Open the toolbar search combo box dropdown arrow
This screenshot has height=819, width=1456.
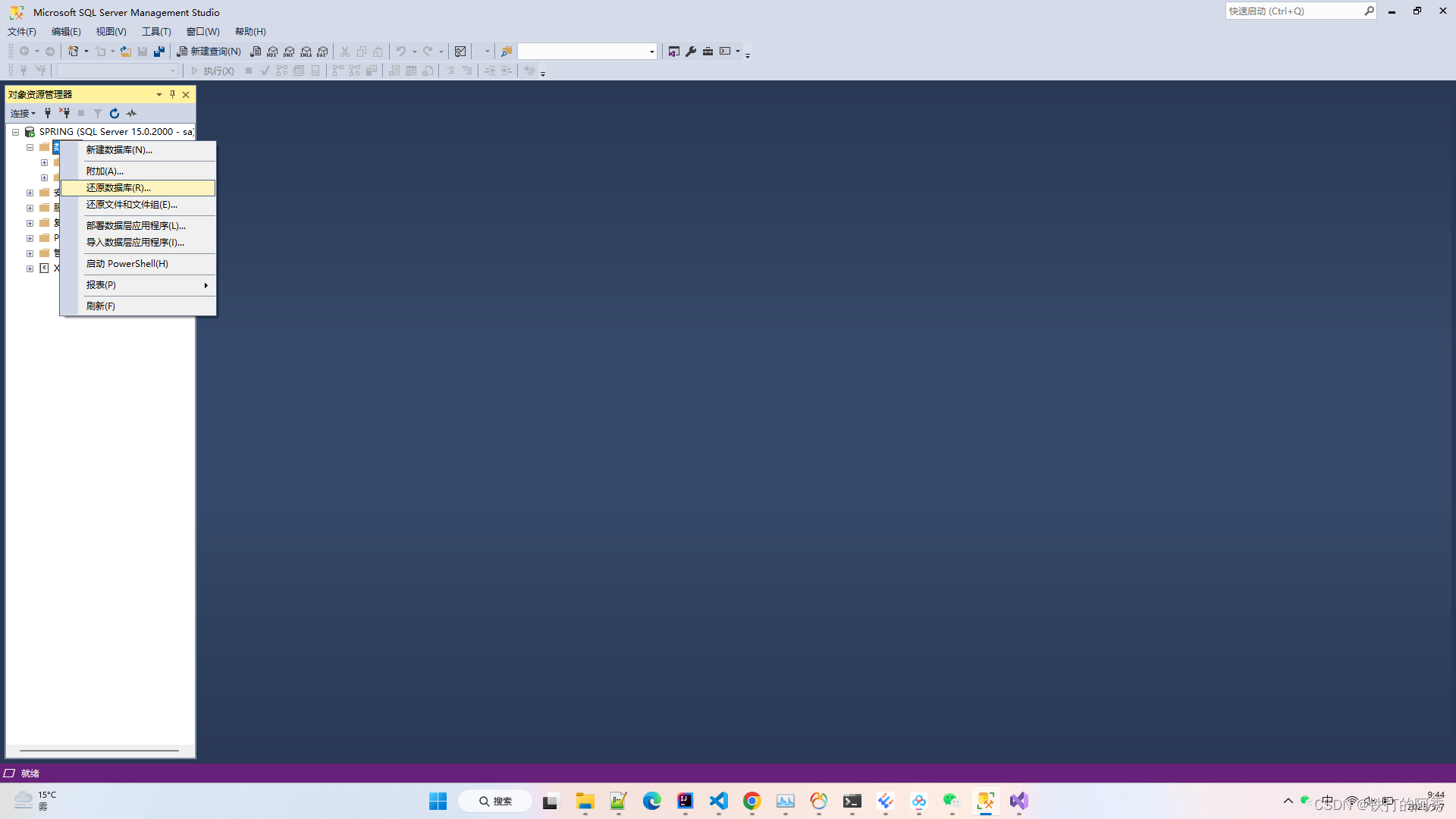(651, 52)
